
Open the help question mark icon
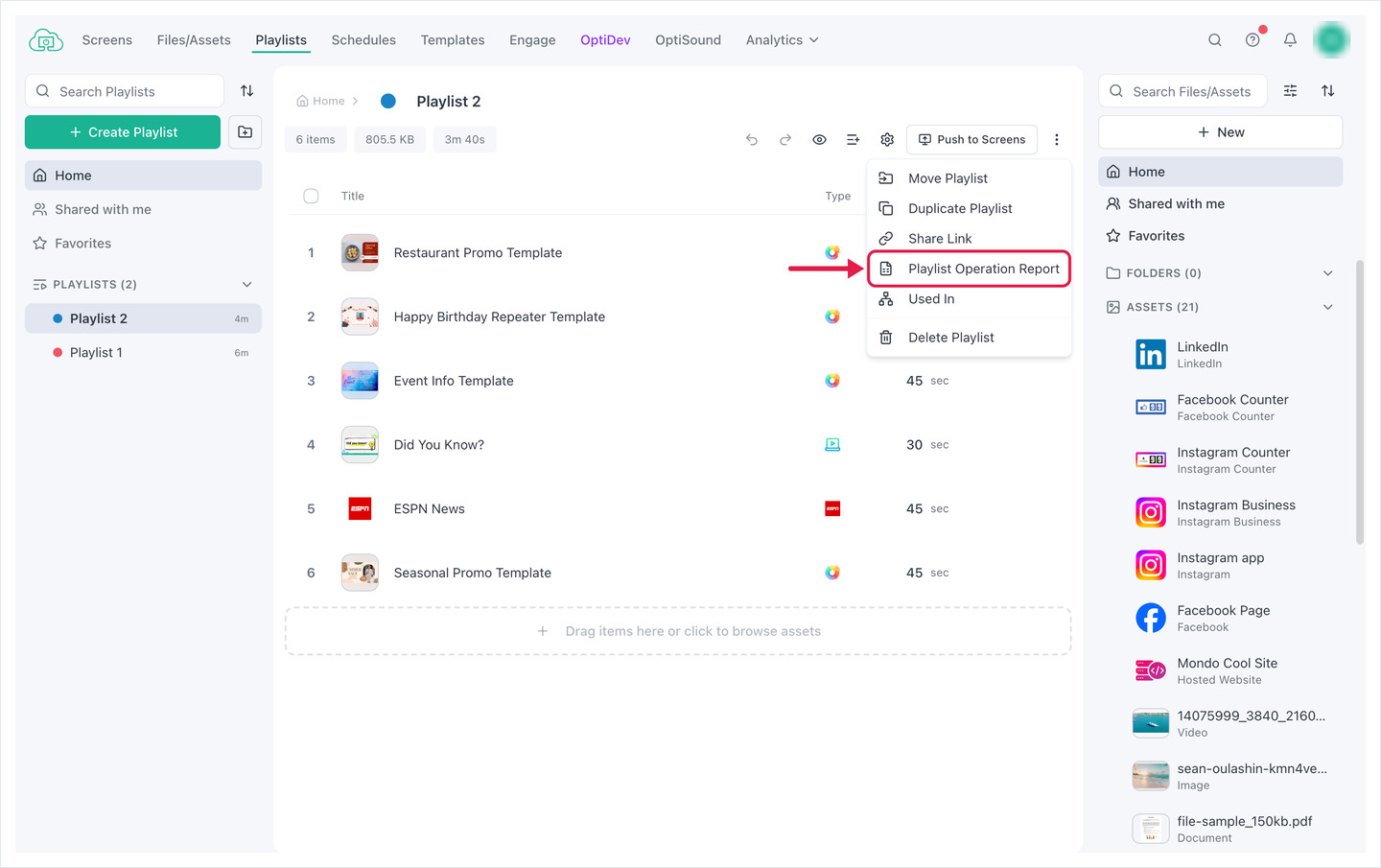point(1252,40)
